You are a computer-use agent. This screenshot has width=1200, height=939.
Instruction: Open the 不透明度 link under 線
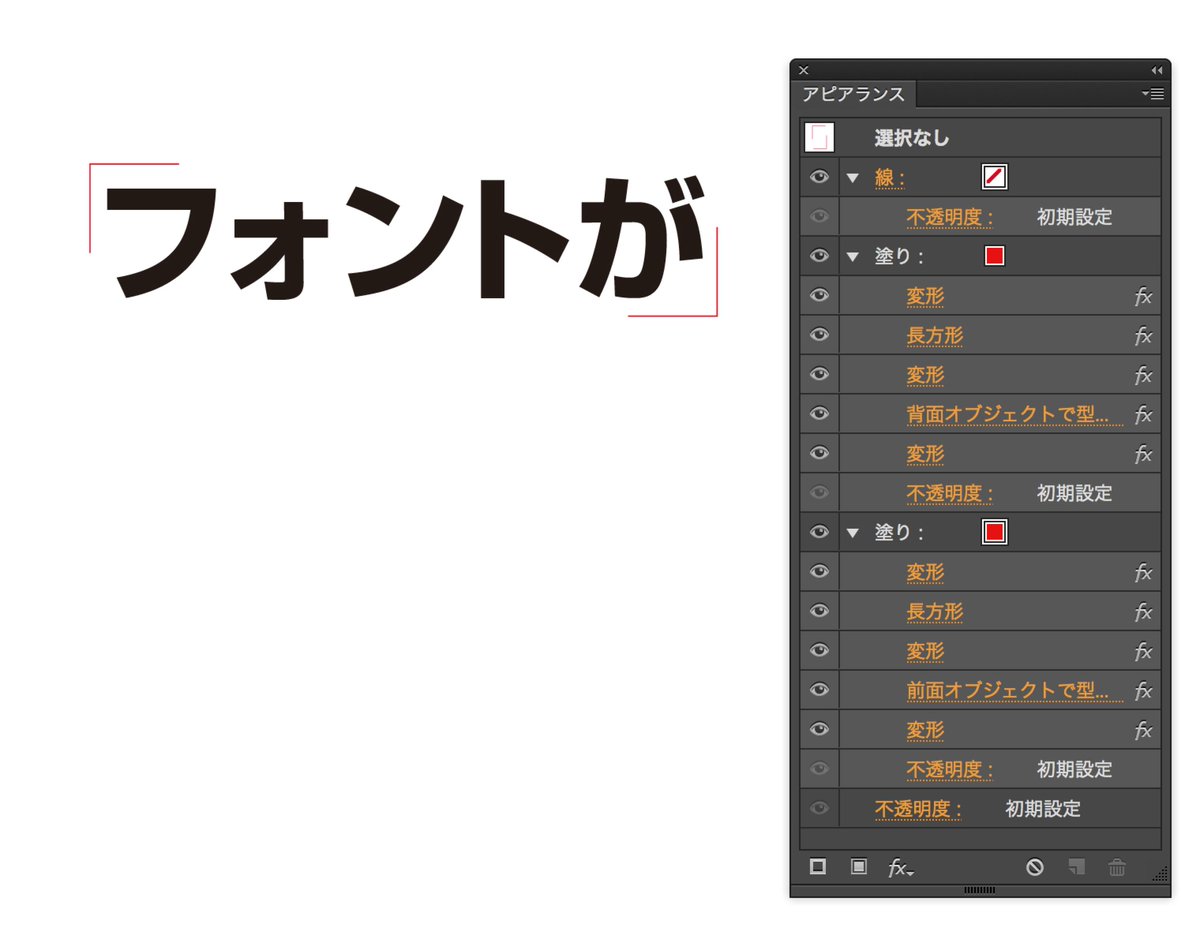click(950, 217)
